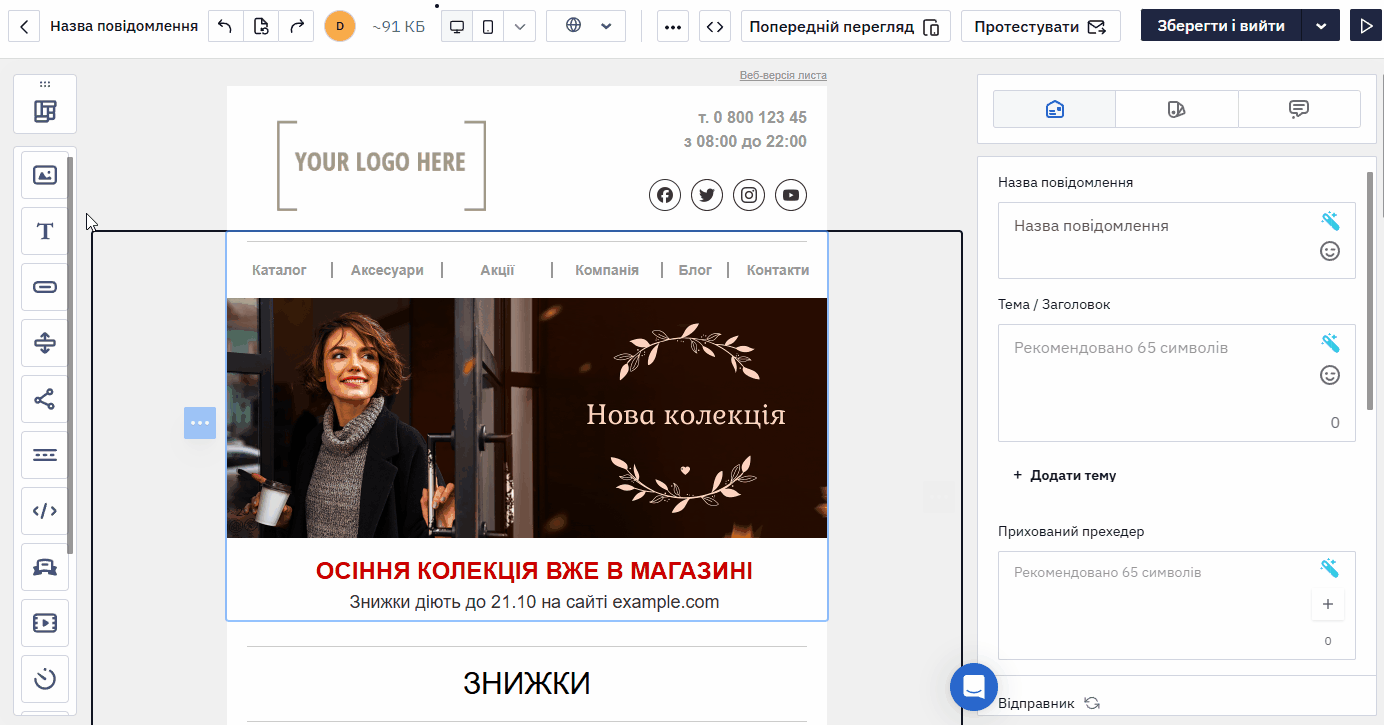This screenshot has width=1384, height=725.
Task: Click the orange D user avatar
Action: click(340, 26)
